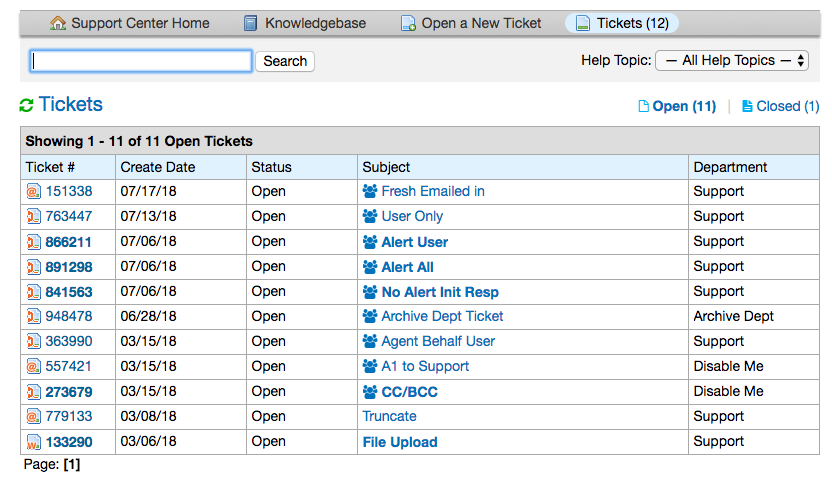This screenshot has height=487, width=832.
Task: Click the collaborators icon next to Alert User
Action: 370,242
